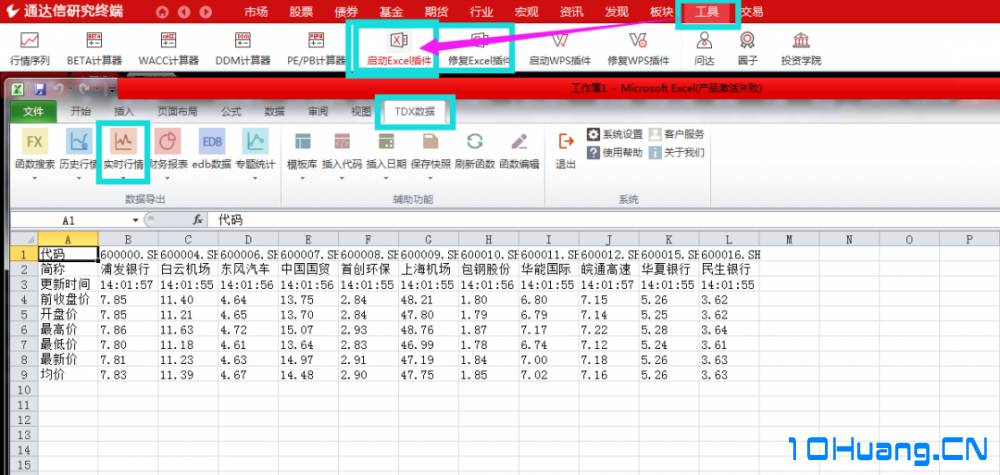Select column M header
This screenshot has width=1000, height=475.
789,239
